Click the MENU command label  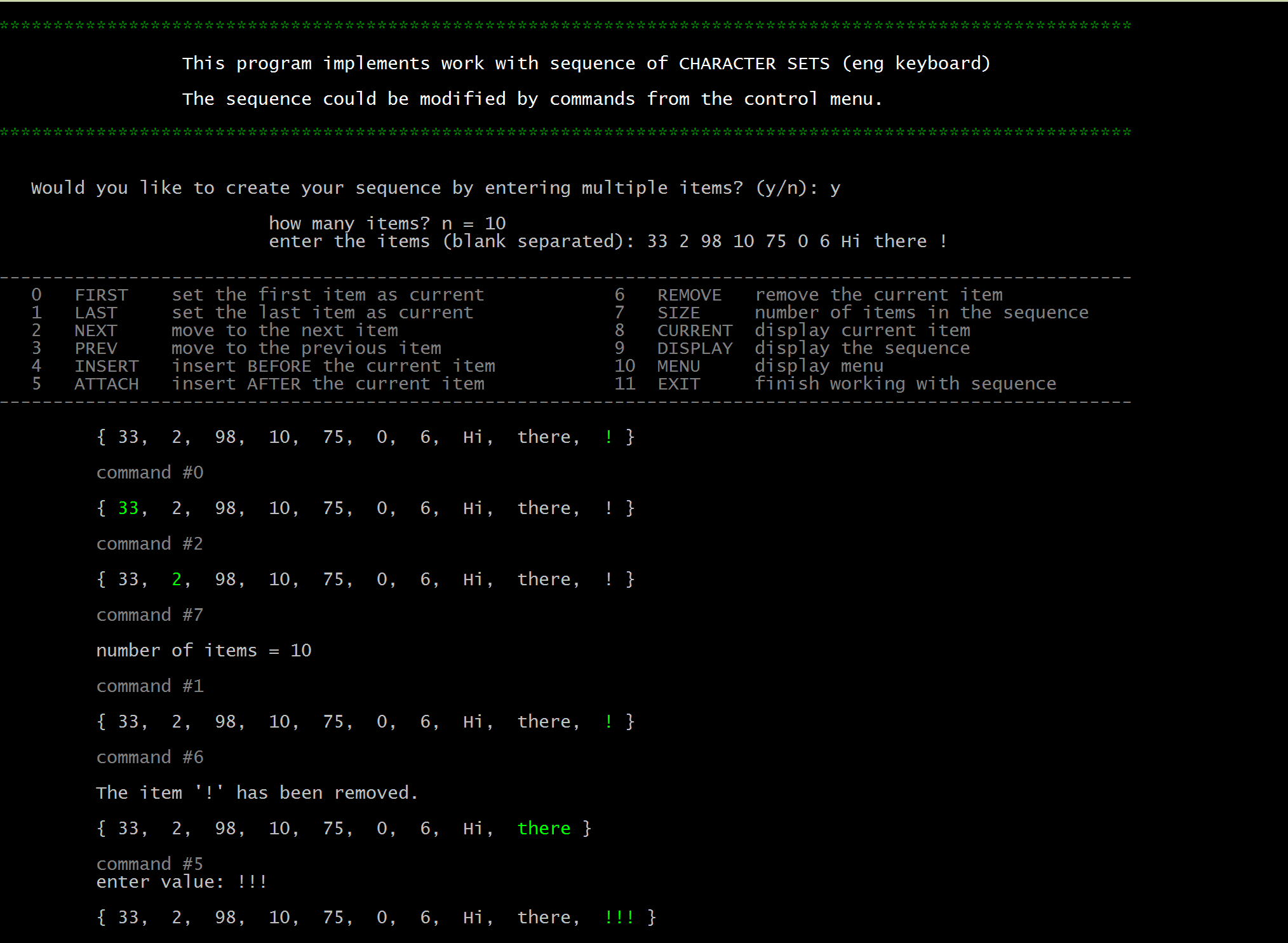(x=678, y=367)
